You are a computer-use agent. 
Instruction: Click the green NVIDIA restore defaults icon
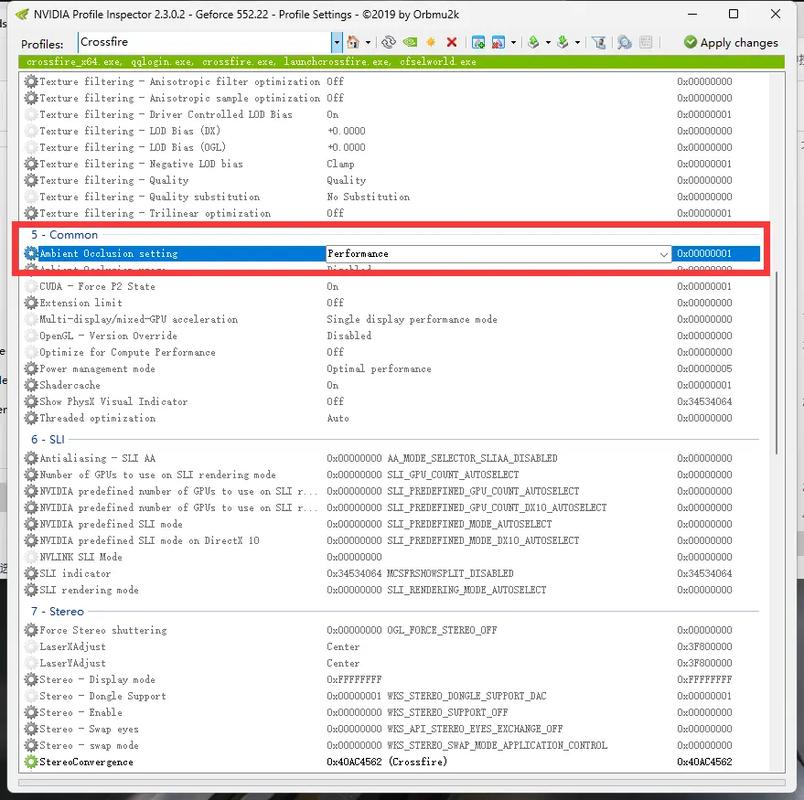pos(409,42)
